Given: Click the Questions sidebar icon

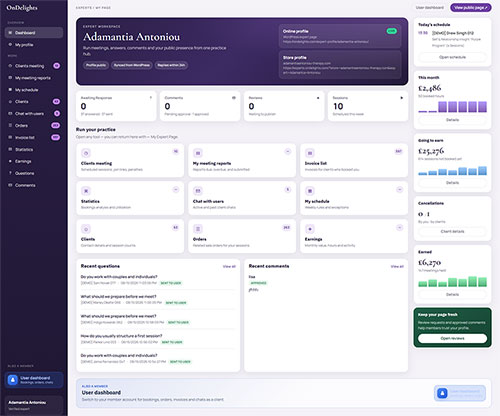Looking at the screenshot, I should click(x=10, y=173).
